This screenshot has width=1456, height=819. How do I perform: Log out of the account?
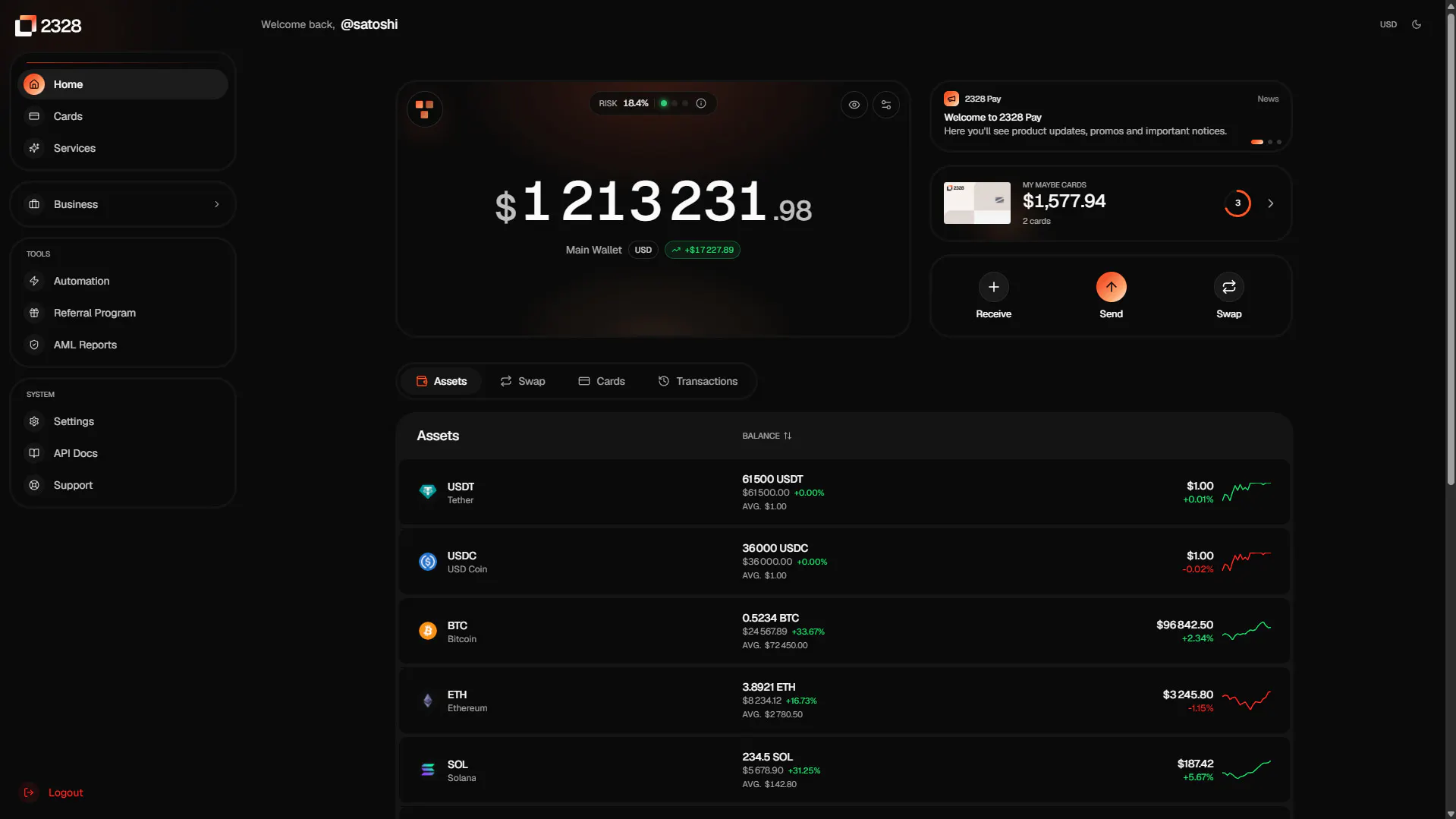point(52,792)
